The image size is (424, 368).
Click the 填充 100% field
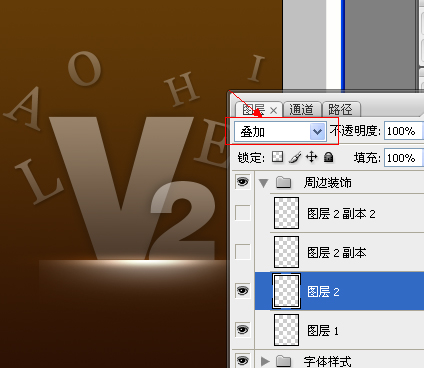tap(404, 157)
